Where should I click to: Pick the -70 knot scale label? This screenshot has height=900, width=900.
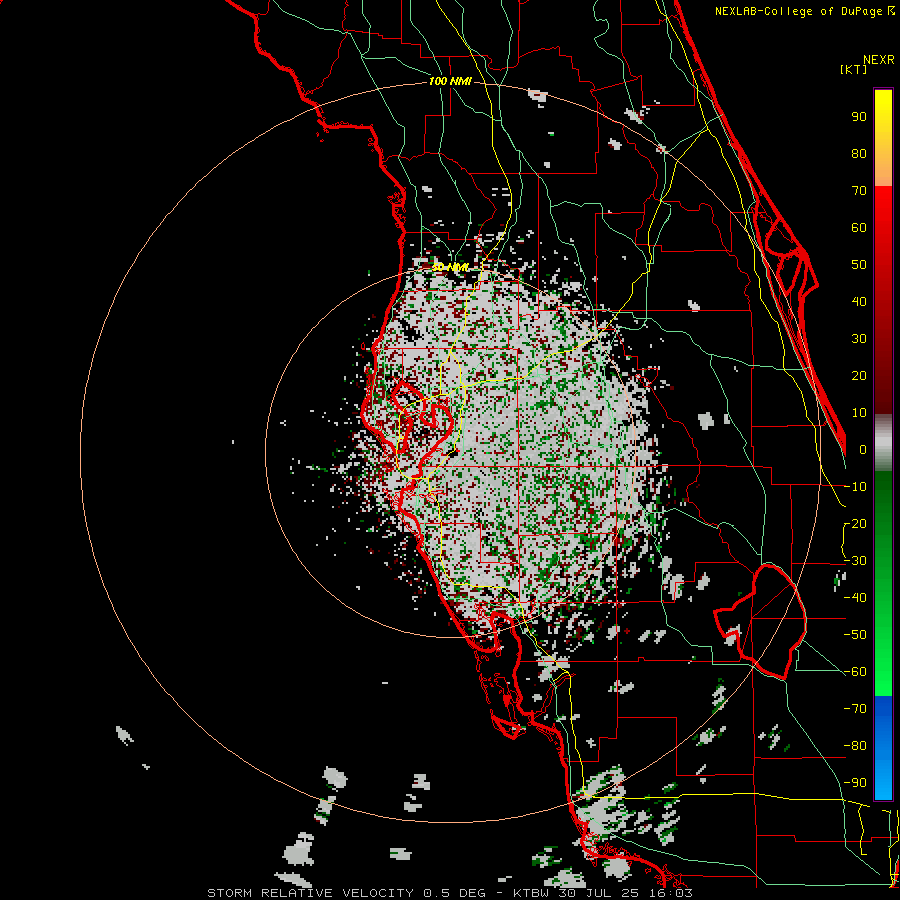[x=855, y=709]
